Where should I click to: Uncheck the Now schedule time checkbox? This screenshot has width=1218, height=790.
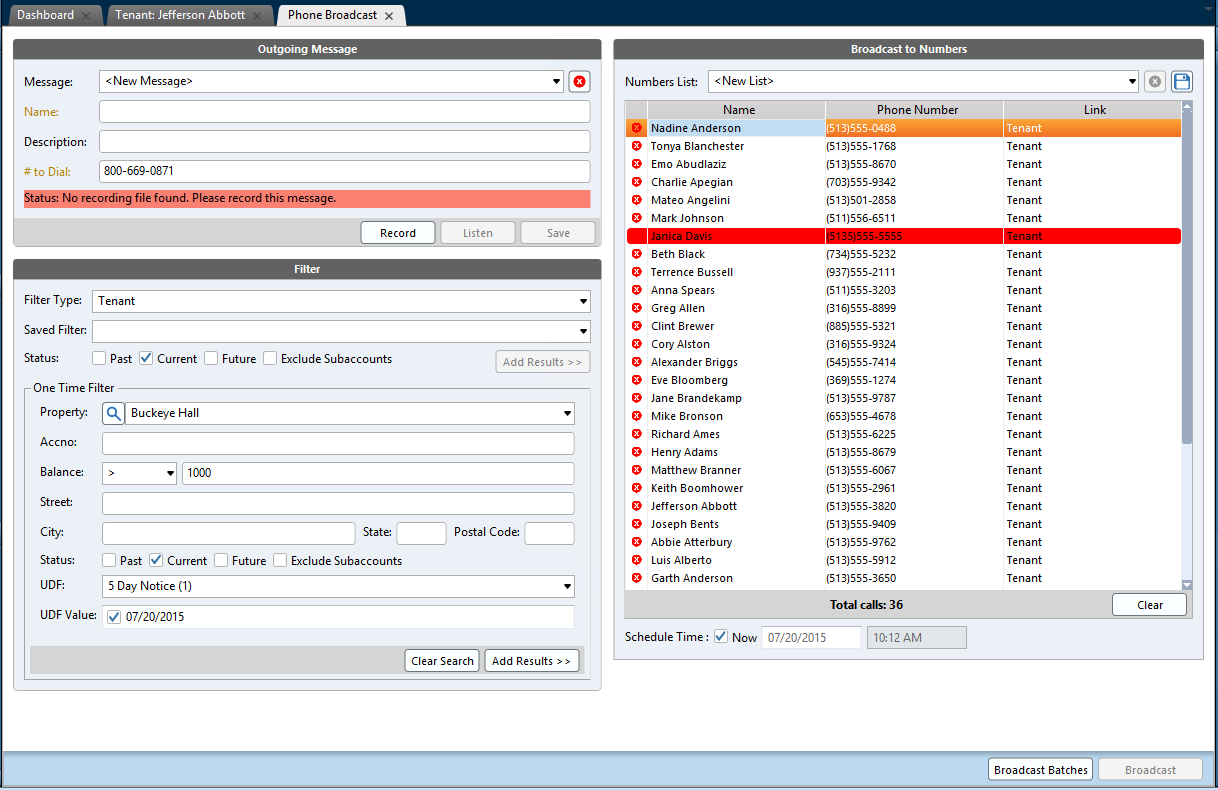click(x=721, y=637)
